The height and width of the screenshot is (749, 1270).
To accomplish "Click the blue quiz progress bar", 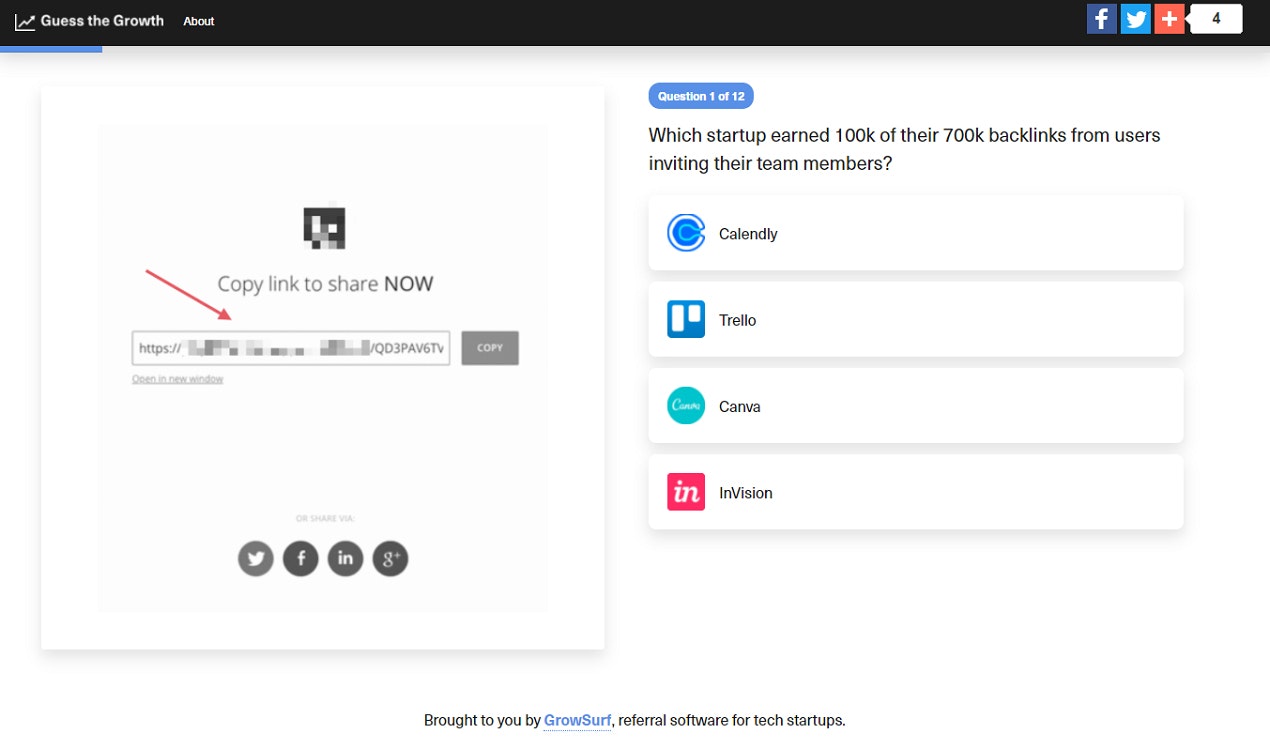I will [x=51, y=49].
